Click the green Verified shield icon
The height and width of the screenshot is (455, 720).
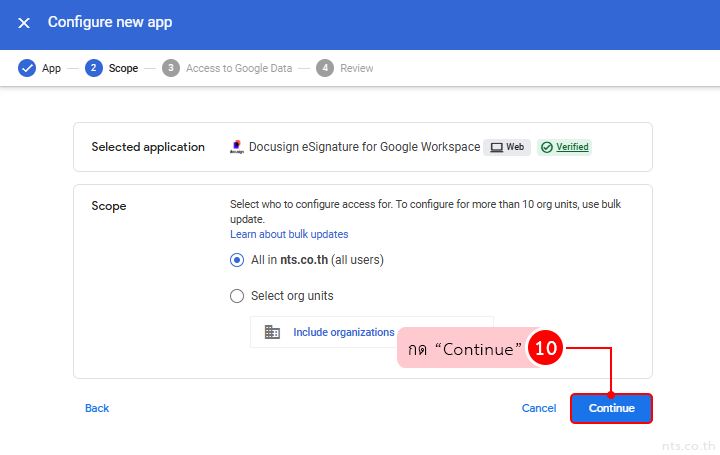pos(547,147)
